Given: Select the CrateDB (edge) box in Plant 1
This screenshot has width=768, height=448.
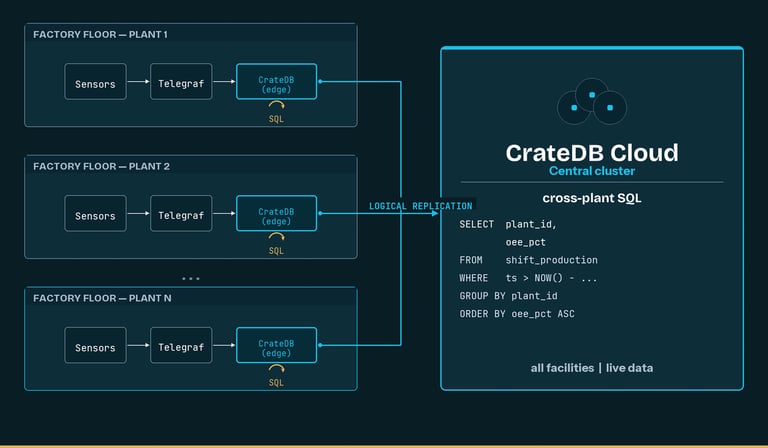Looking at the screenshot, I should [x=276, y=82].
